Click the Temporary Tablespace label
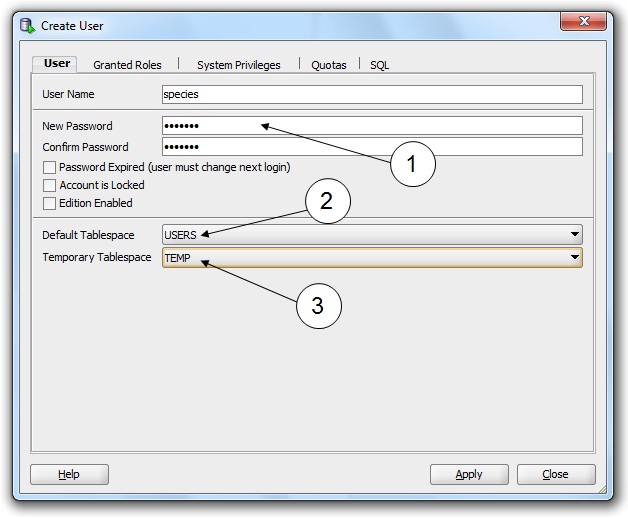This screenshot has height=519, width=628. (x=97, y=257)
